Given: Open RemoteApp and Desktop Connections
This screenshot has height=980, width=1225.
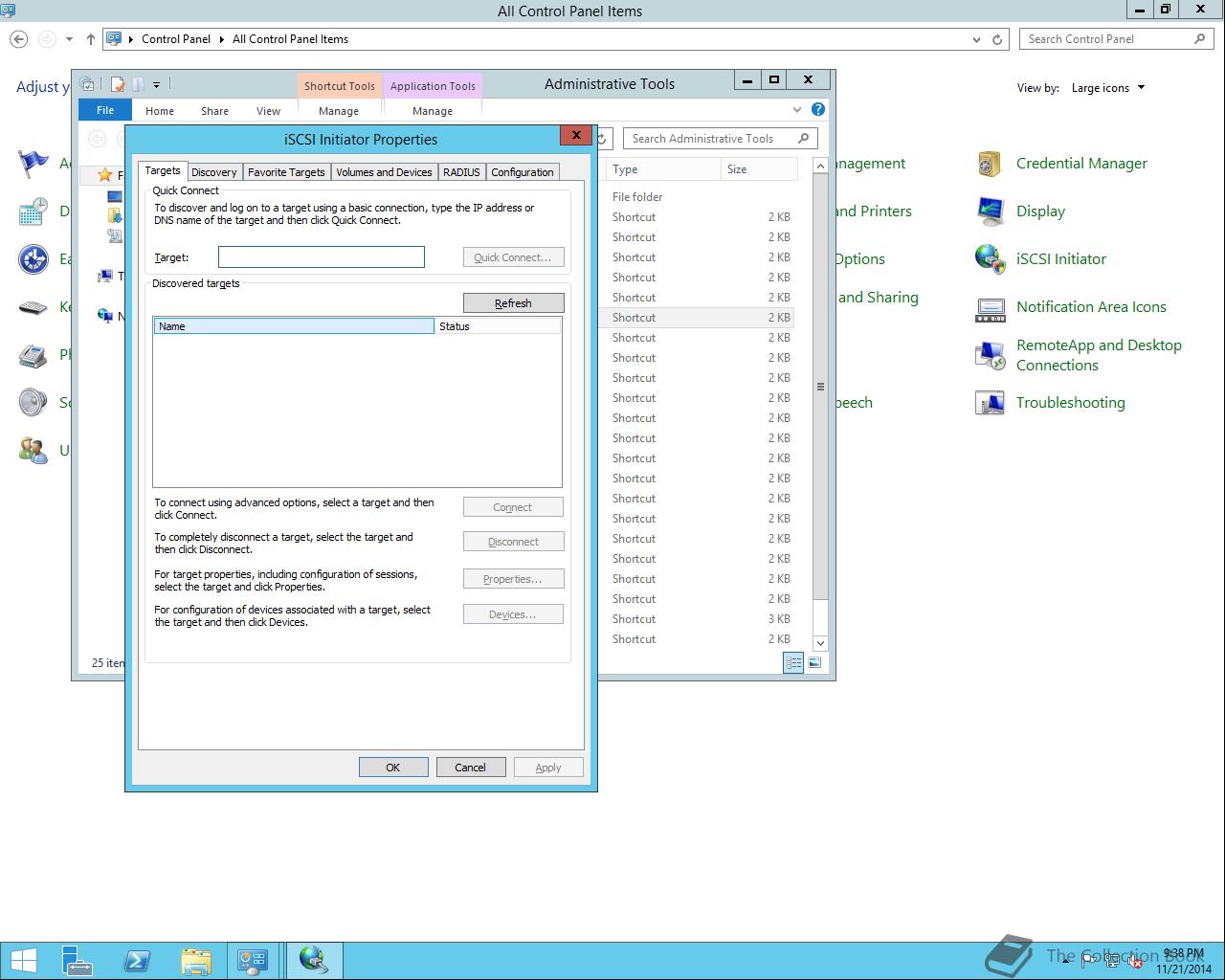Looking at the screenshot, I should click(1099, 355).
